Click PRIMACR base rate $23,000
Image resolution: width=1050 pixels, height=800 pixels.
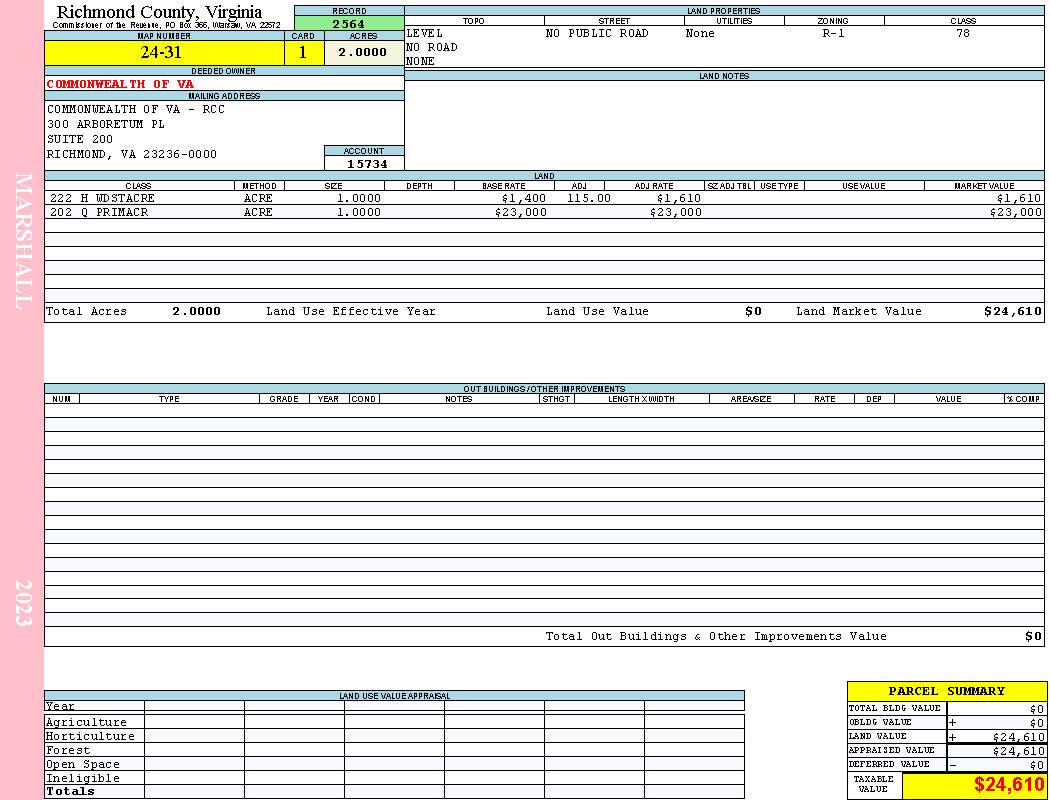click(x=521, y=212)
